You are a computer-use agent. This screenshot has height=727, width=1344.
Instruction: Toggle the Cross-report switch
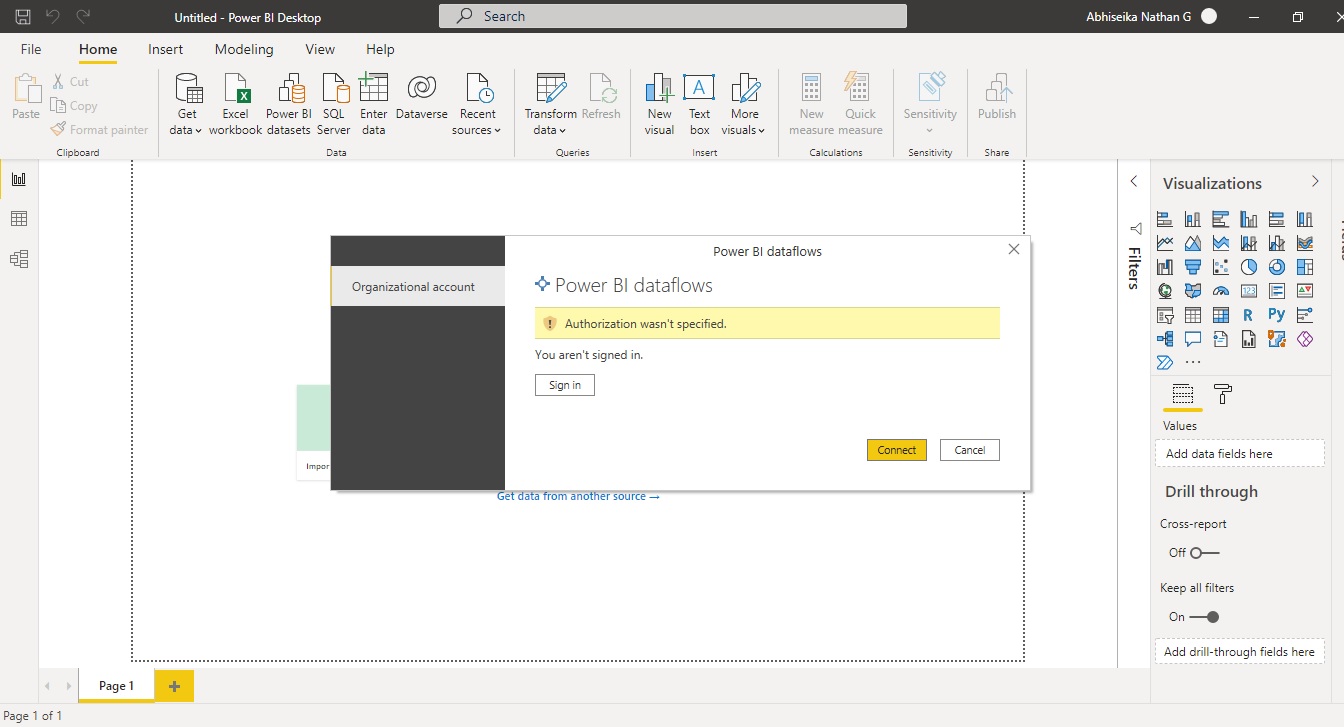click(x=1204, y=553)
